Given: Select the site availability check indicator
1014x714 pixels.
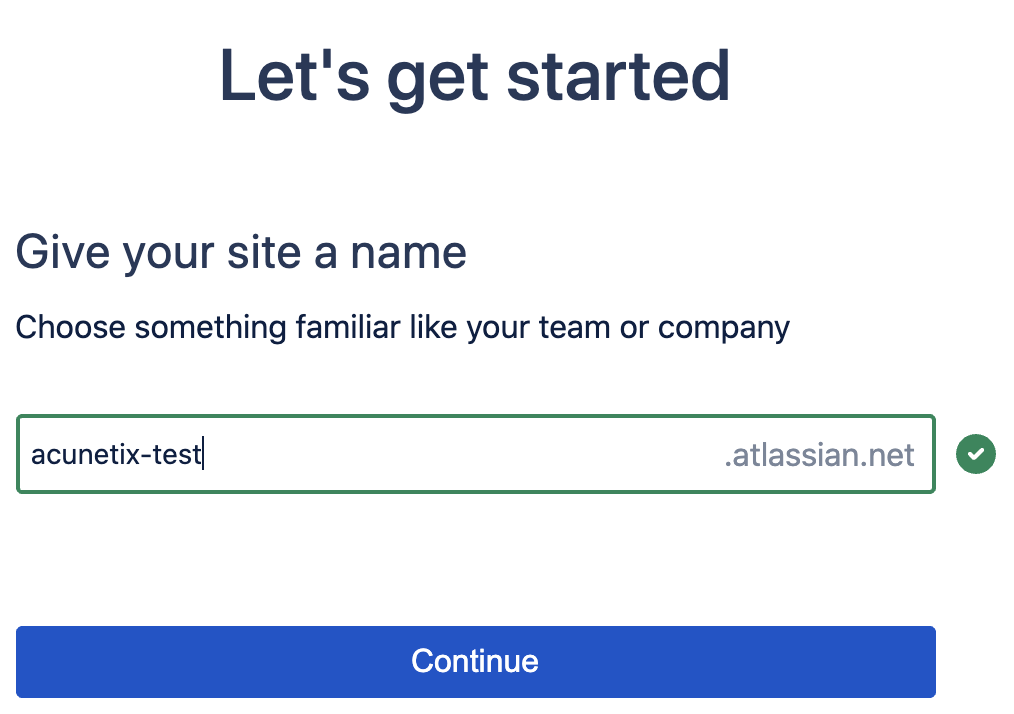Looking at the screenshot, I should (975, 454).
